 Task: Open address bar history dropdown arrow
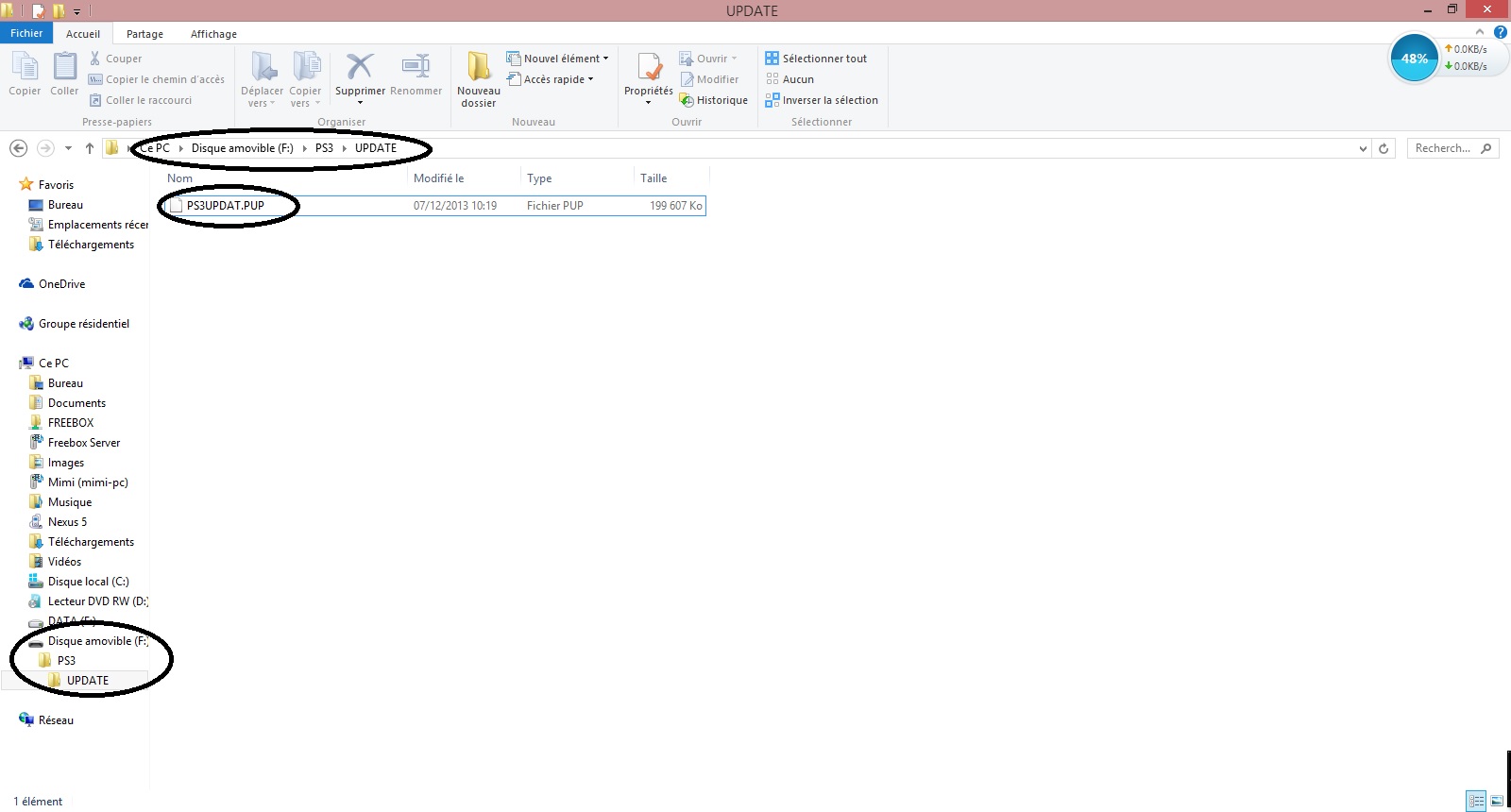(x=1363, y=148)
